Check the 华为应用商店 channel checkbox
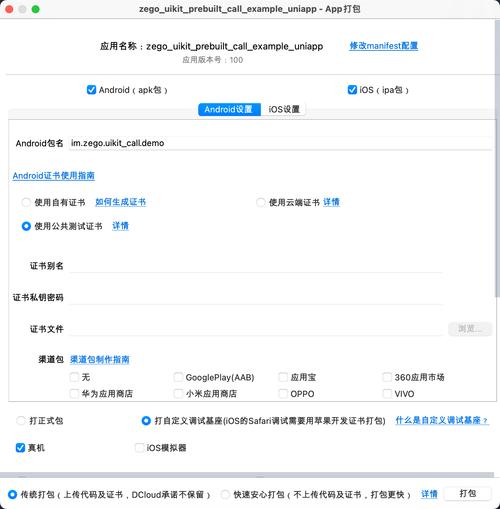The width and height of the screenshot is (500, 509). (74, 394)
